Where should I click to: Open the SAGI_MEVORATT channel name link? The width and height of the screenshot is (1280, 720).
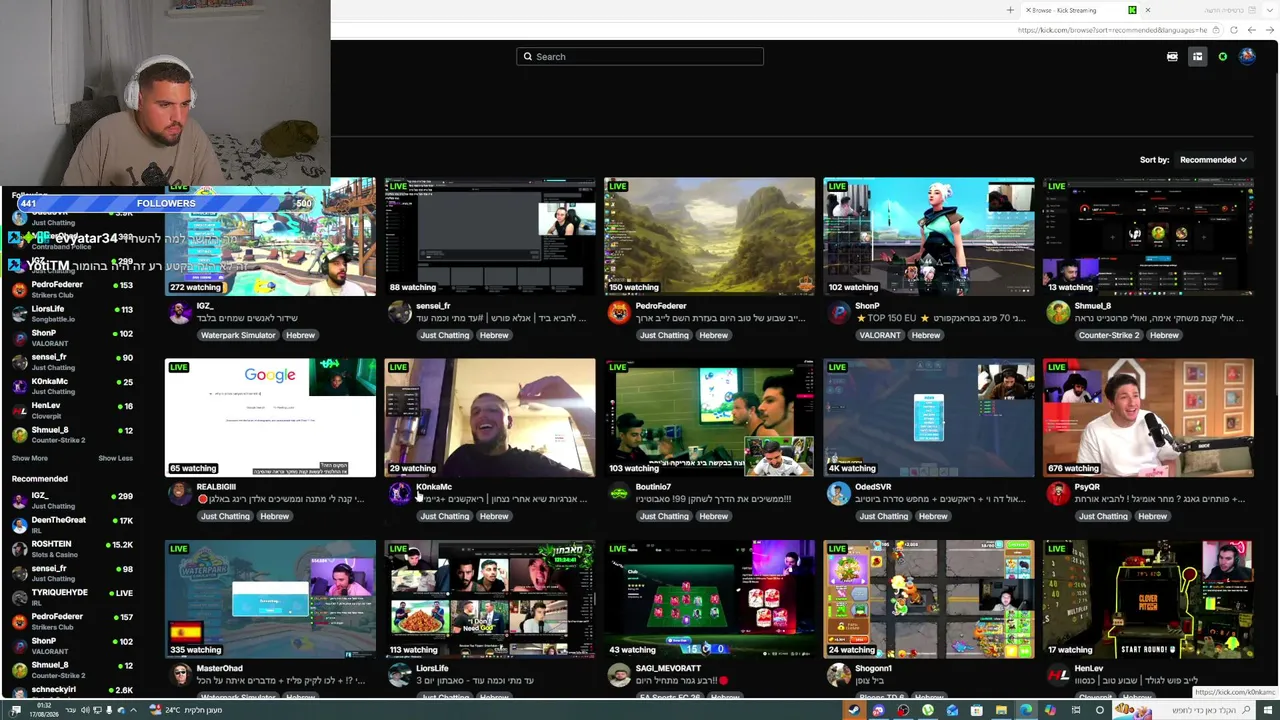tap(668, 668)
